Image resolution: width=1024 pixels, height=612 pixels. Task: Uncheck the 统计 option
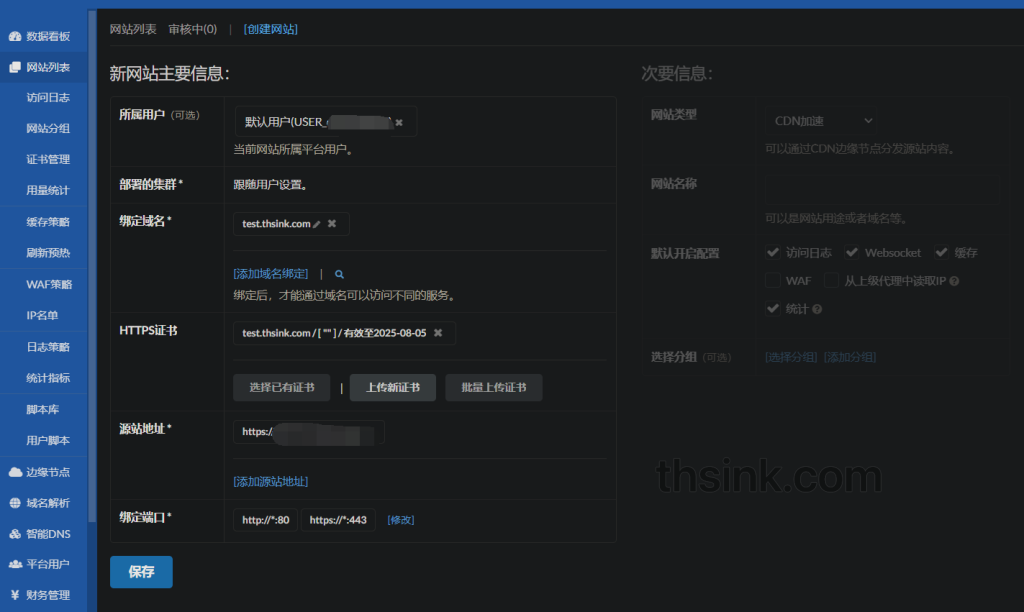pos(773,308)
